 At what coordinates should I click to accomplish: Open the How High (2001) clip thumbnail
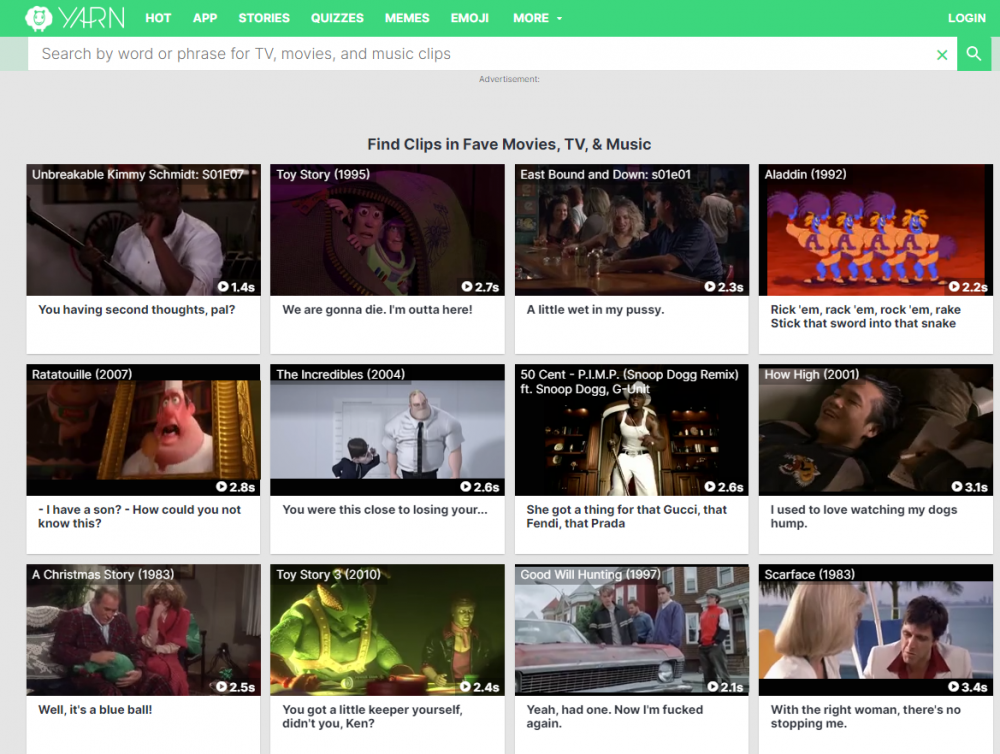pyautogui.click(x=876, y=430)
